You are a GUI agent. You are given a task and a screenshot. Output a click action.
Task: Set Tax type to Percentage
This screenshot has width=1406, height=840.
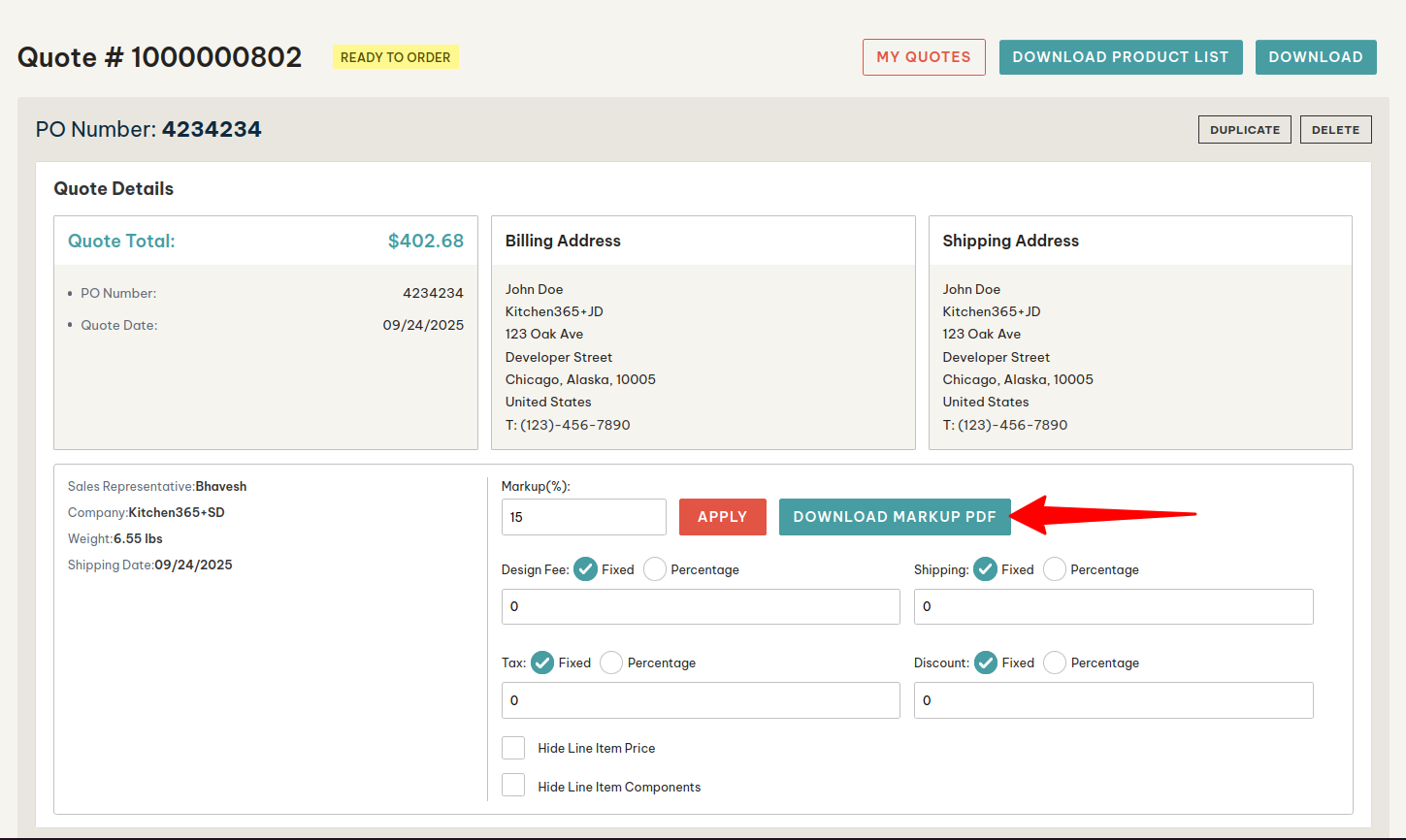611,662
